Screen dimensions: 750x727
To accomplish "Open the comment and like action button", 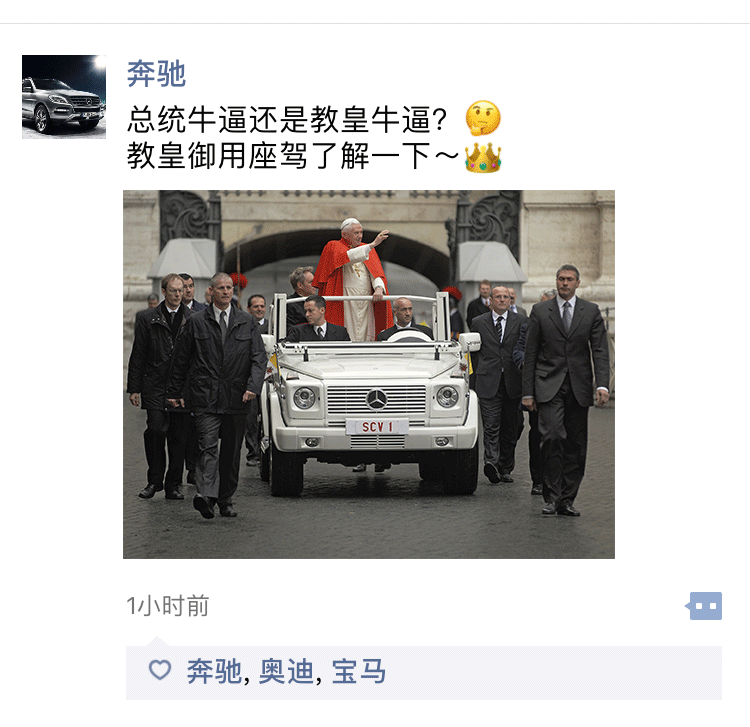I will coord(704,606).
